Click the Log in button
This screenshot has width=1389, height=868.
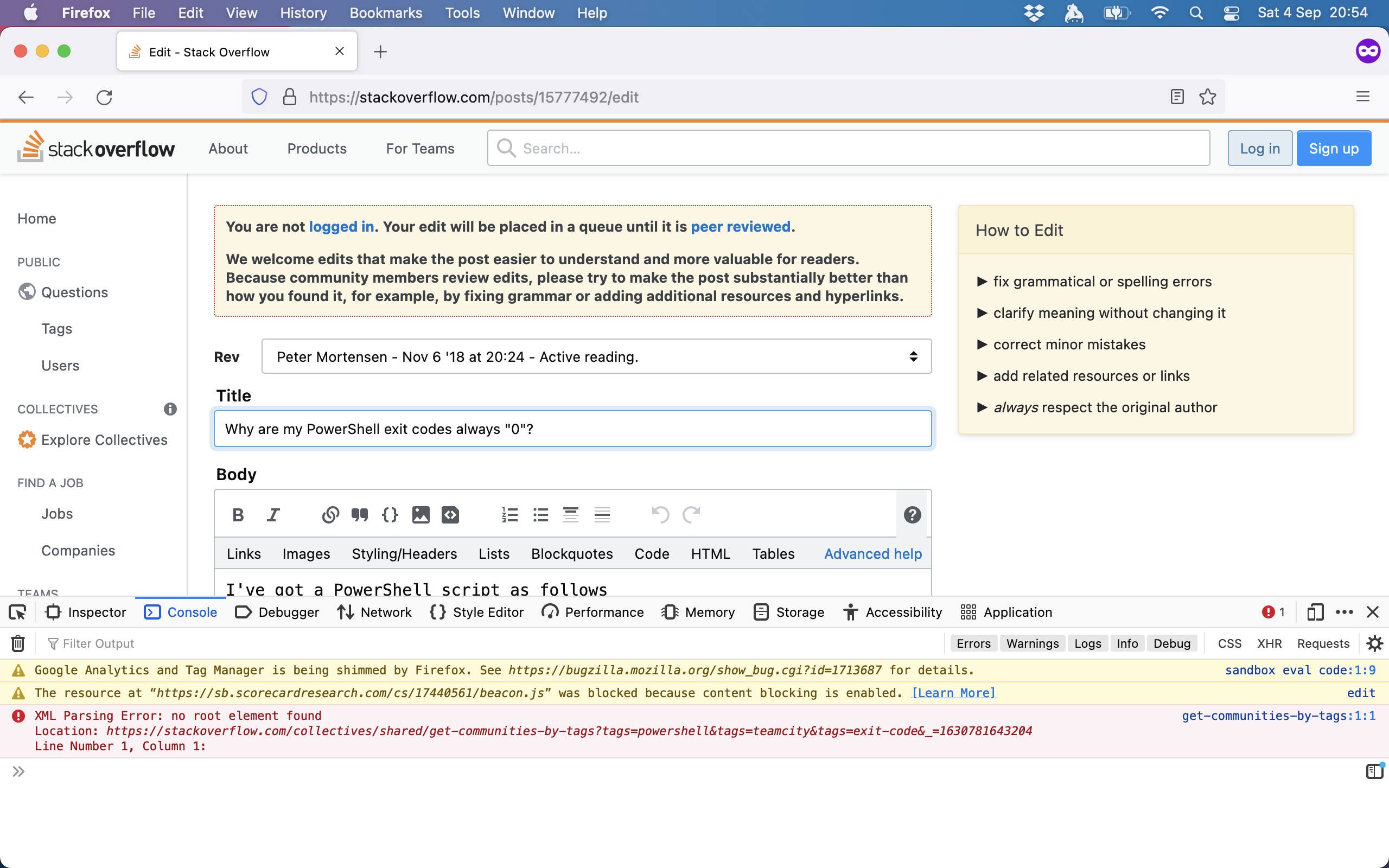[1260, 149]
